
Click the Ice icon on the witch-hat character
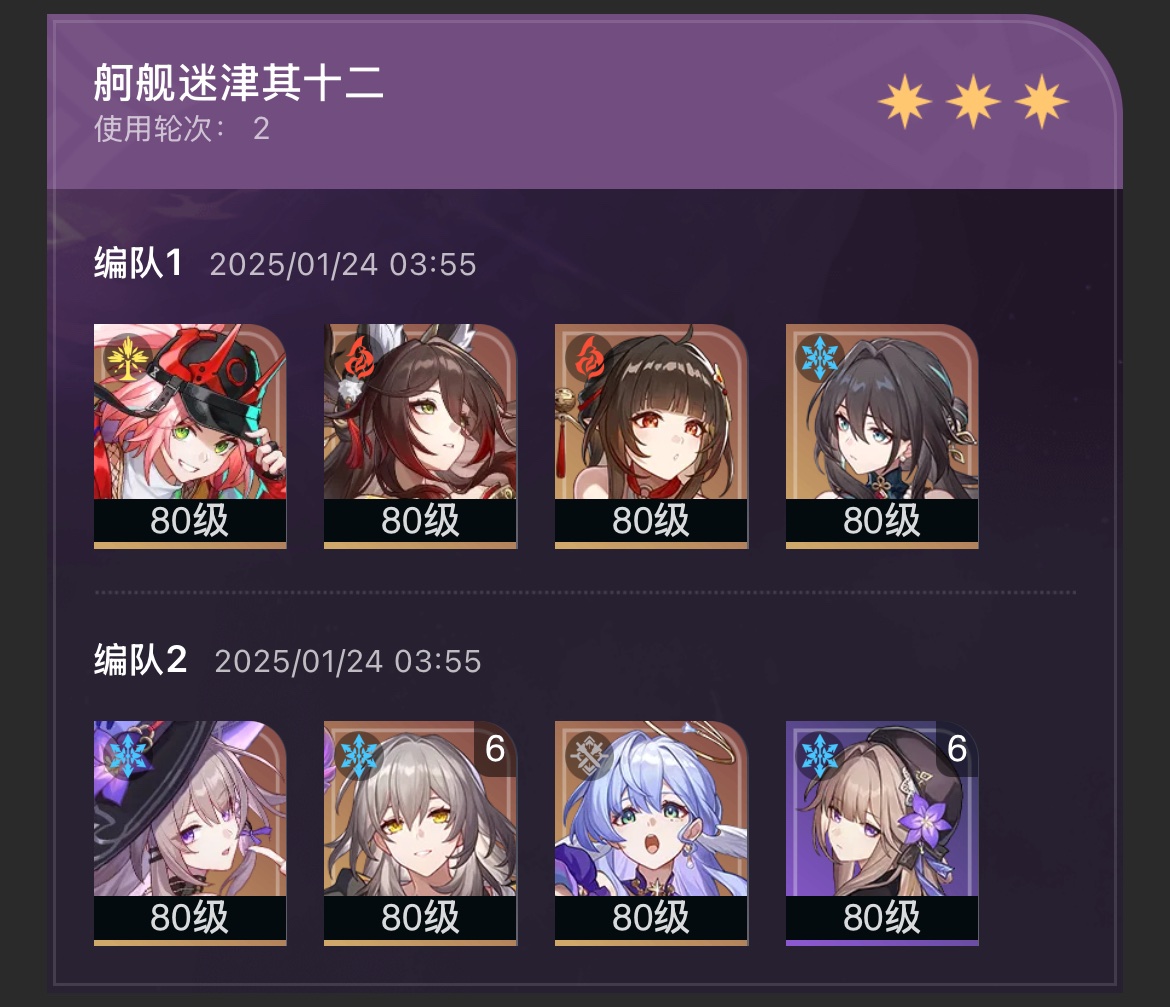click(128, 753)
